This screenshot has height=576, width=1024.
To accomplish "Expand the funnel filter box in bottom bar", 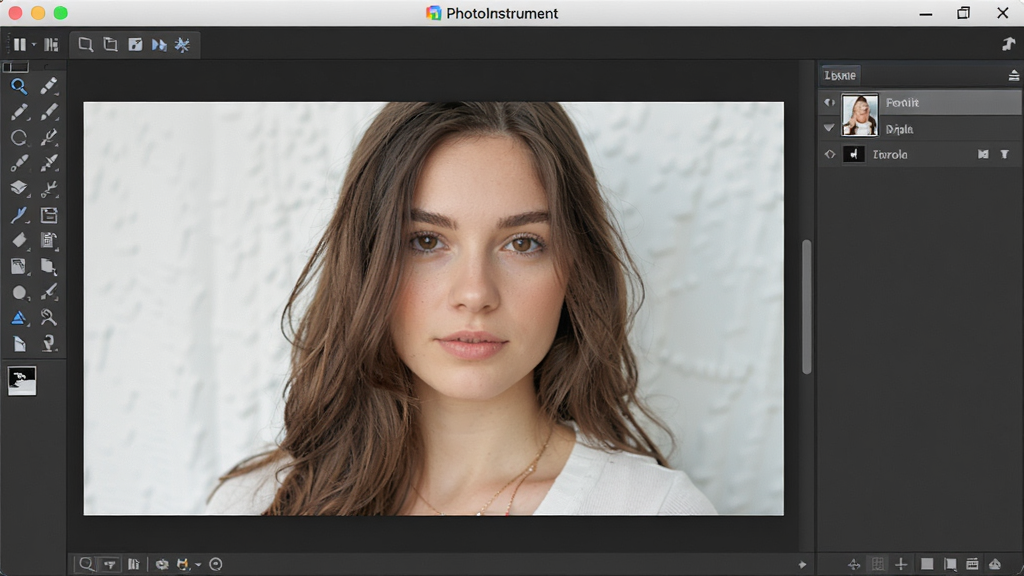I will 110,564.
